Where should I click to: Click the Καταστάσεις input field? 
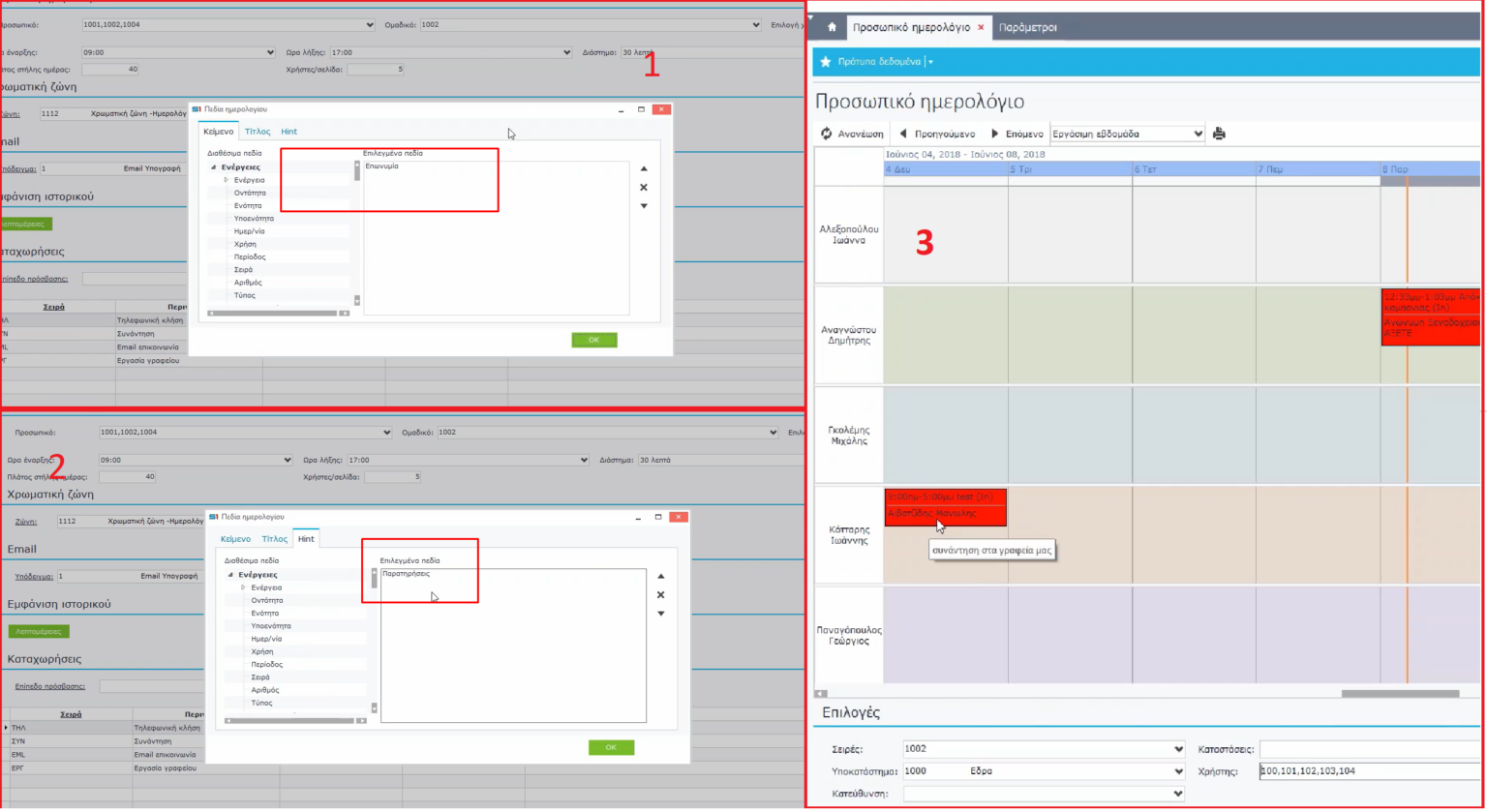click(1369, 749)
